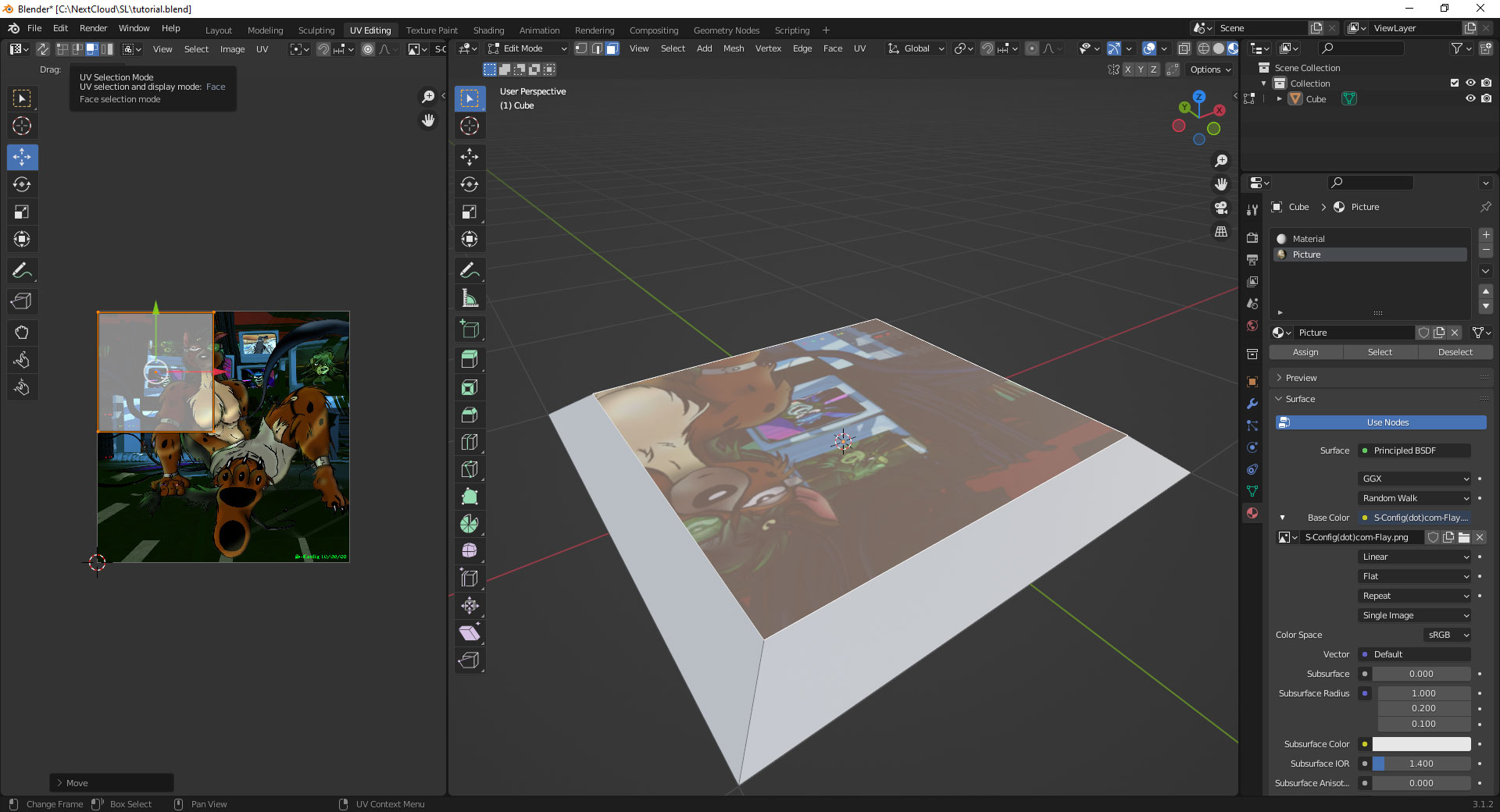Click the Use Nodes button

click(1381, 422)
